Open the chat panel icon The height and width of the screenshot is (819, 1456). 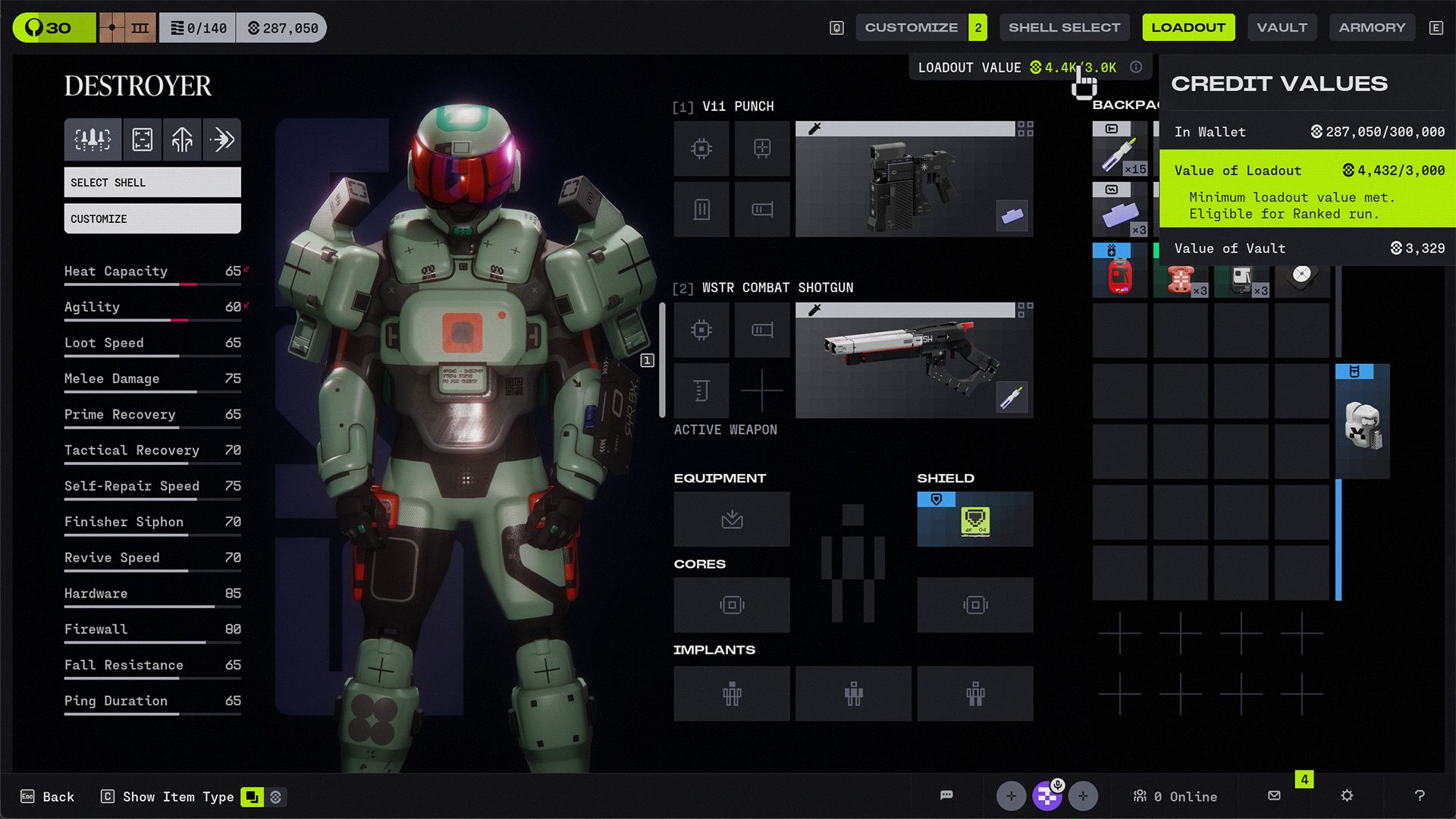pyautogui.click(x=946, y=795)
